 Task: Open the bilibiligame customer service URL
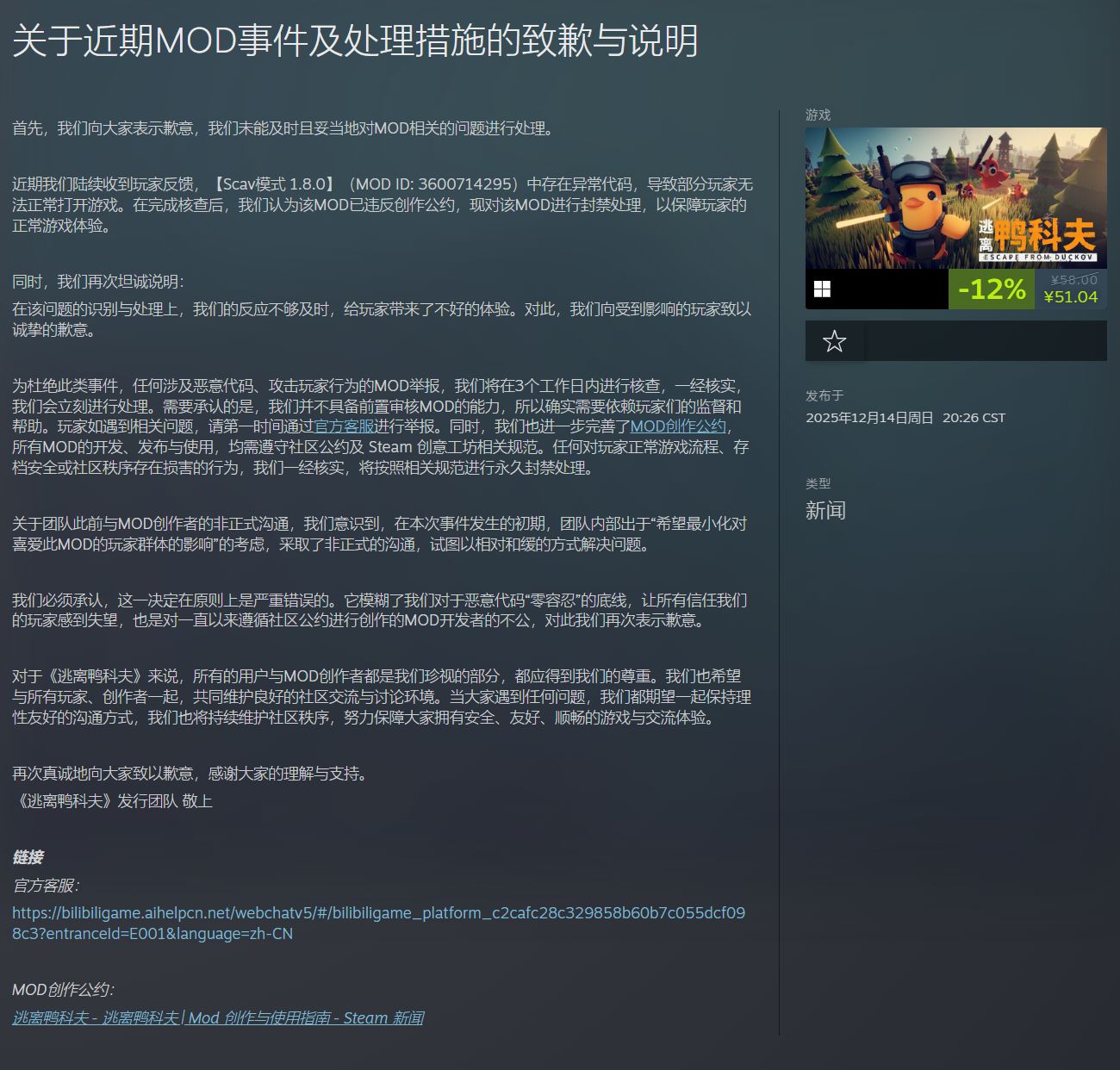(x=378, y=924)
